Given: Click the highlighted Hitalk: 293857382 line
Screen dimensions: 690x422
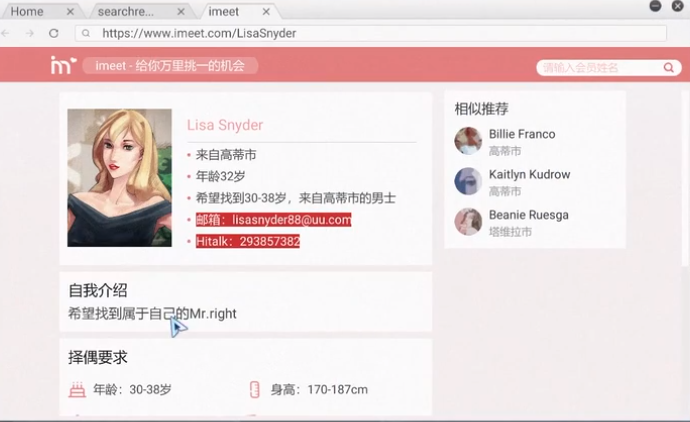Looking at the screenshot, I should pos(248,241).
